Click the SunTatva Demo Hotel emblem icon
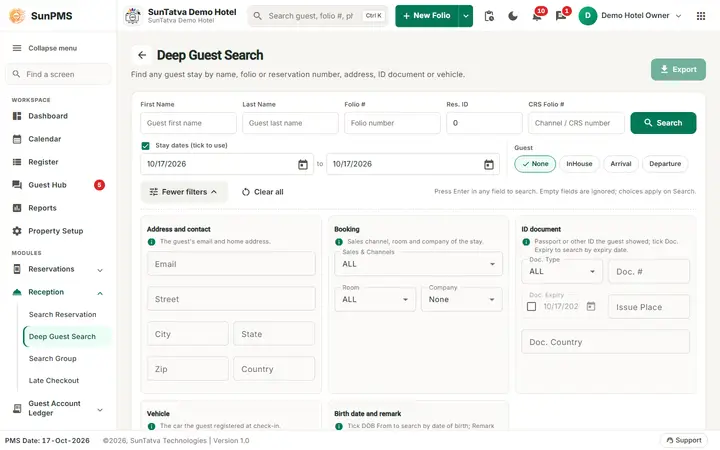The image size is (720, 450). click(x=133, y=16)
